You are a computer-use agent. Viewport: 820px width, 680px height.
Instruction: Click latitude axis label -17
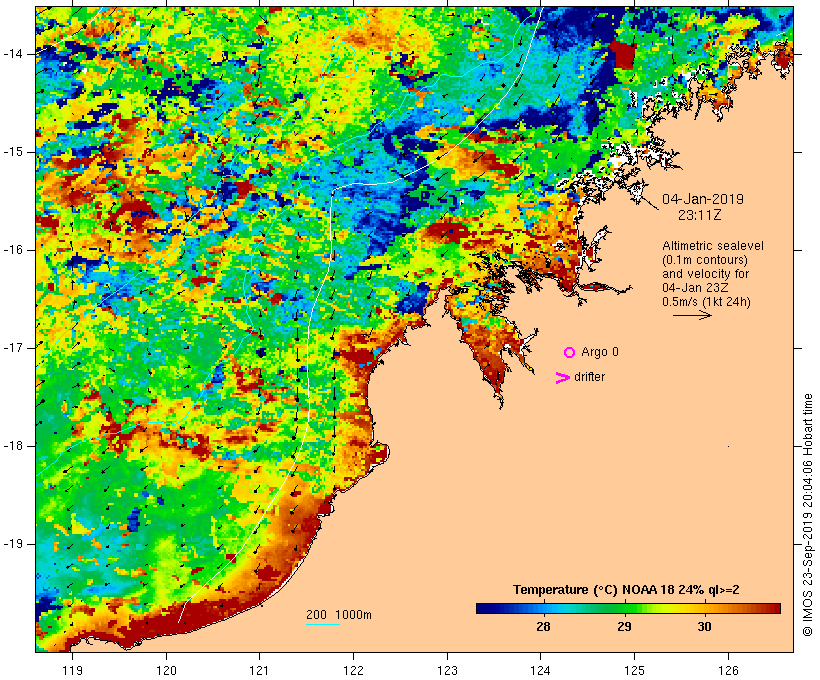13,348
